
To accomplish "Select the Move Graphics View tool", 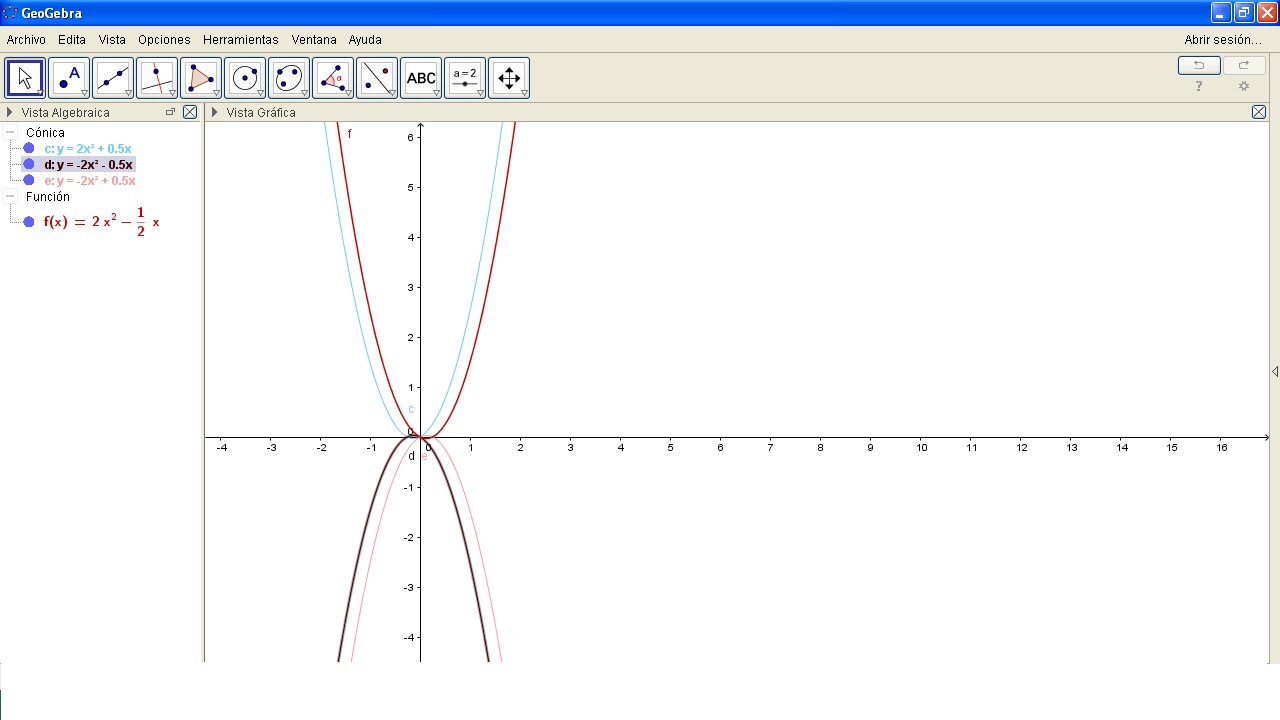I will pyautogui.click(x=509, y=78).
